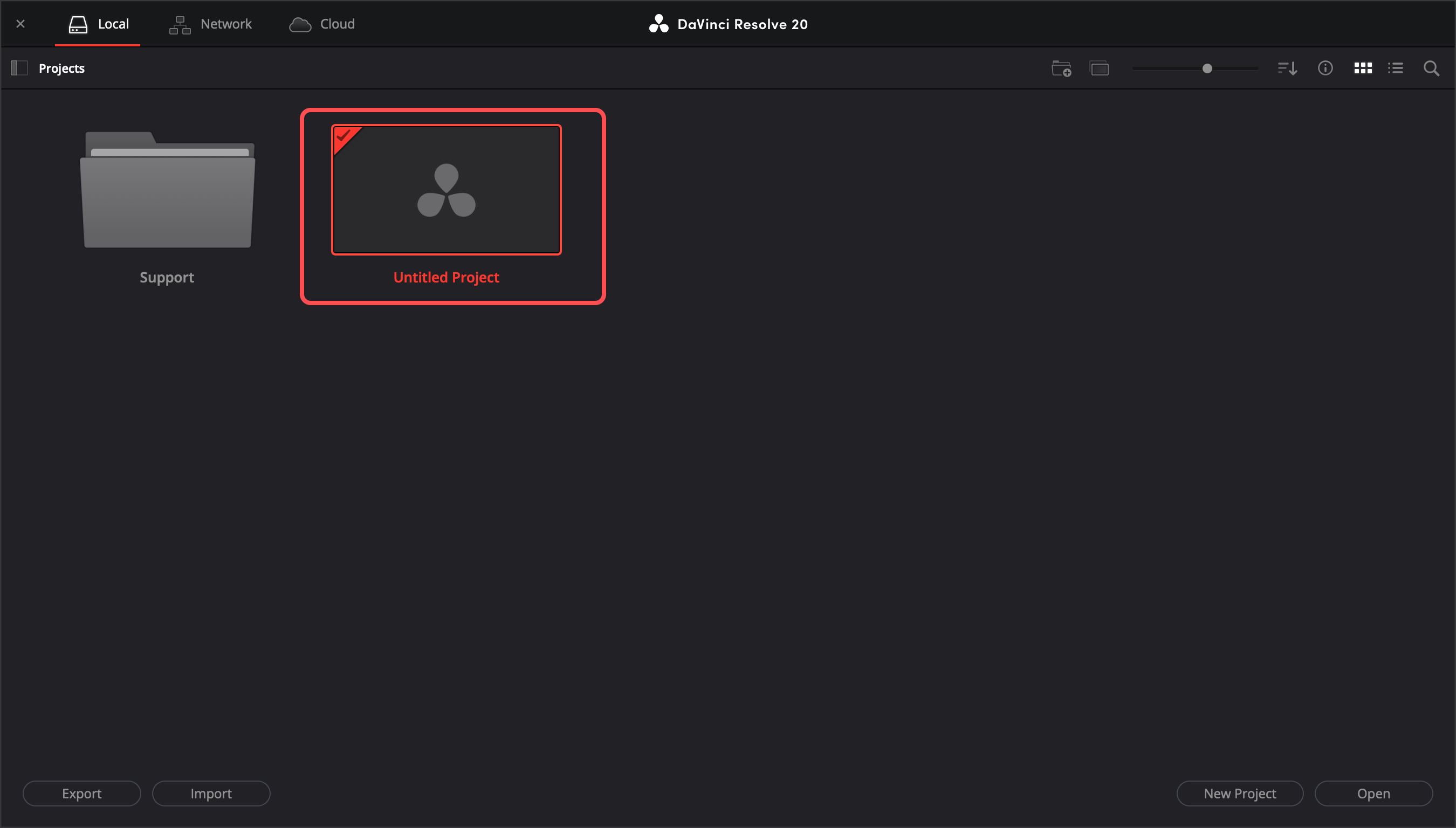Create a New Project
The image size is (1456, 828).
pos(1240,793)
